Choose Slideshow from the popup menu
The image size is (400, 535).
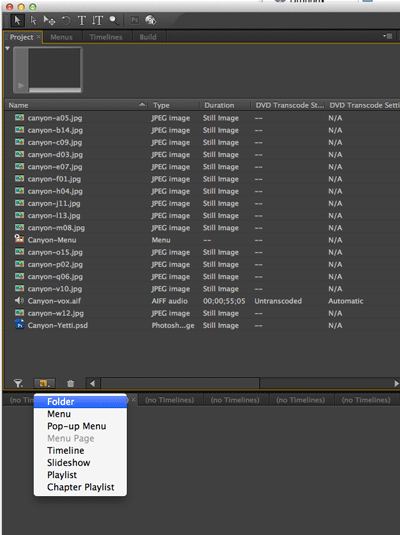coord(69,463)
